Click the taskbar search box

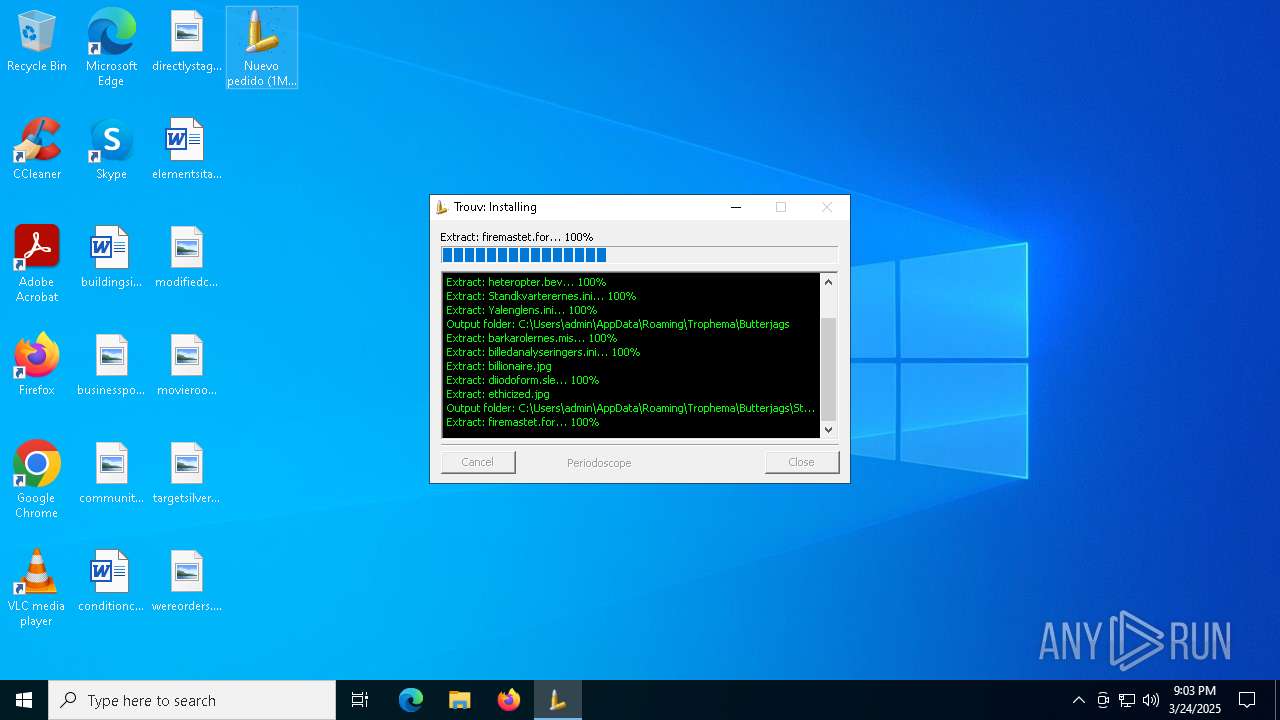pyautogui.click(x=192, y=700)
